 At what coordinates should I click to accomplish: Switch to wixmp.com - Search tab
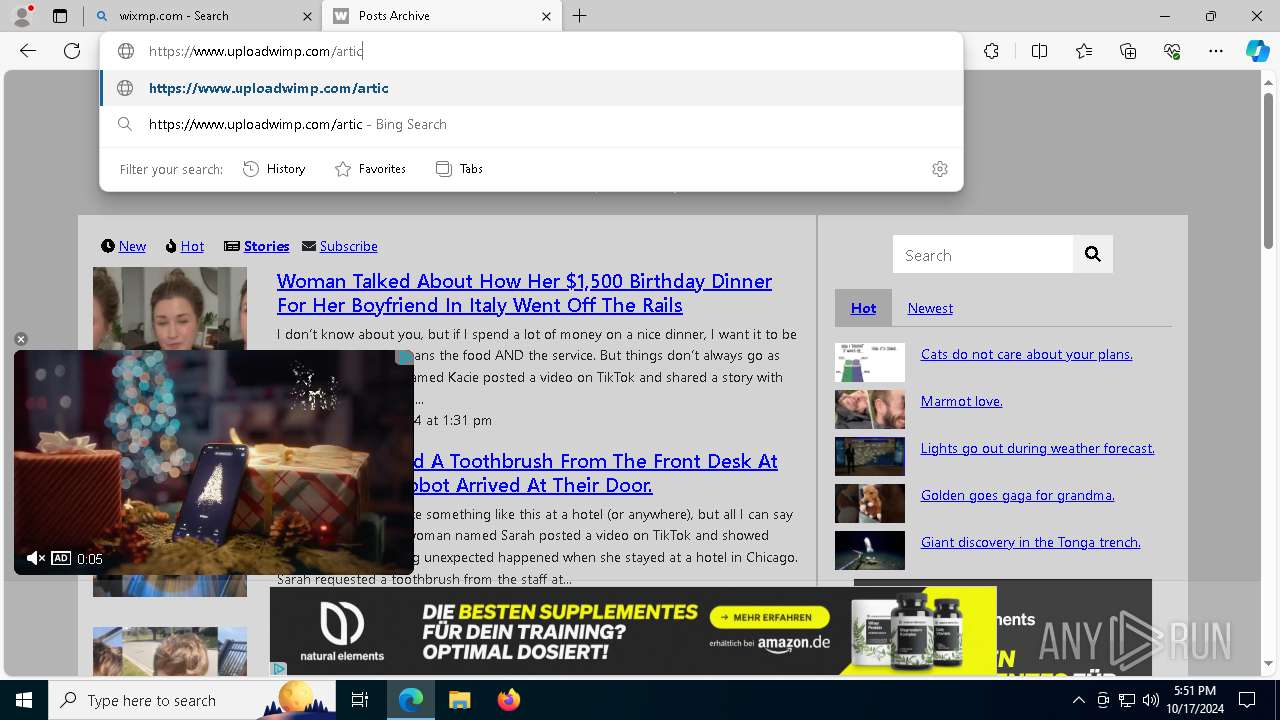click(202, 16)
